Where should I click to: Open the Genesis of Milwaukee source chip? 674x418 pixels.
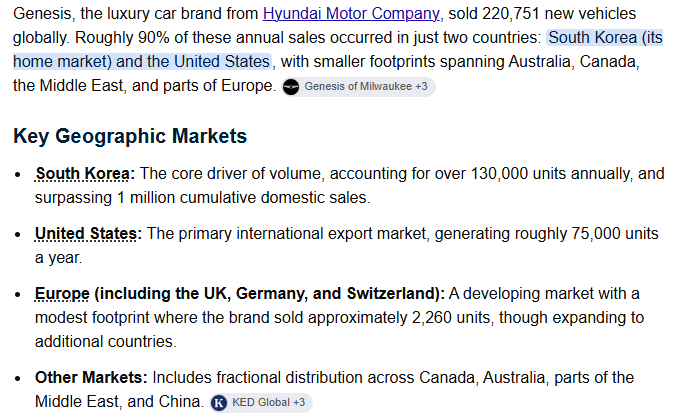pos(359,87)
